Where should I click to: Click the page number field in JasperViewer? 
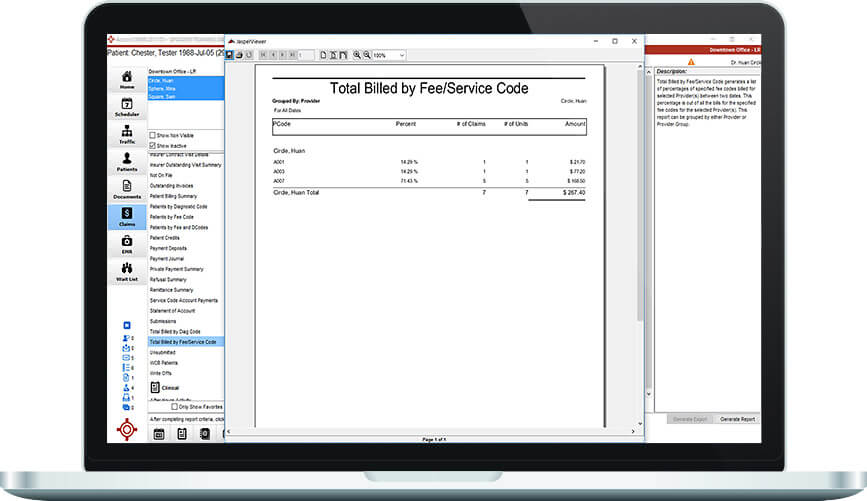[x=305, y=55]
